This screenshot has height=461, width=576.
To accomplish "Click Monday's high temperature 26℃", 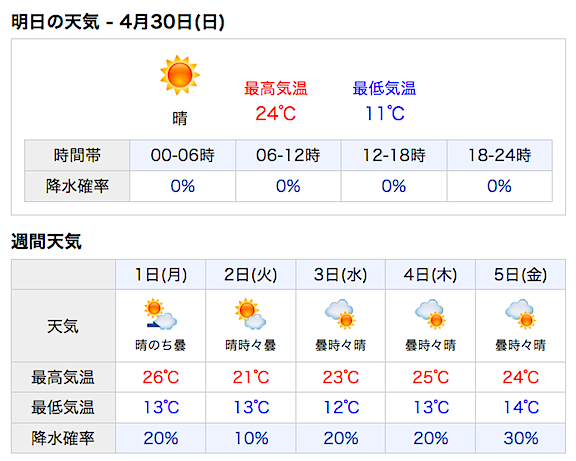I will [161, 377].
